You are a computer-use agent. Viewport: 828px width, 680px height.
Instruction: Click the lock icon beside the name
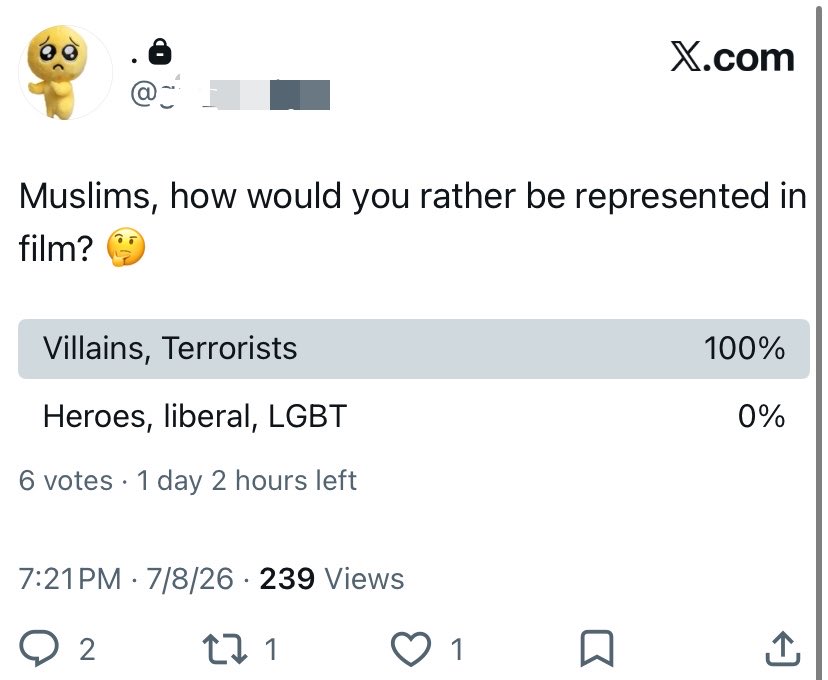tap(160, 52)
